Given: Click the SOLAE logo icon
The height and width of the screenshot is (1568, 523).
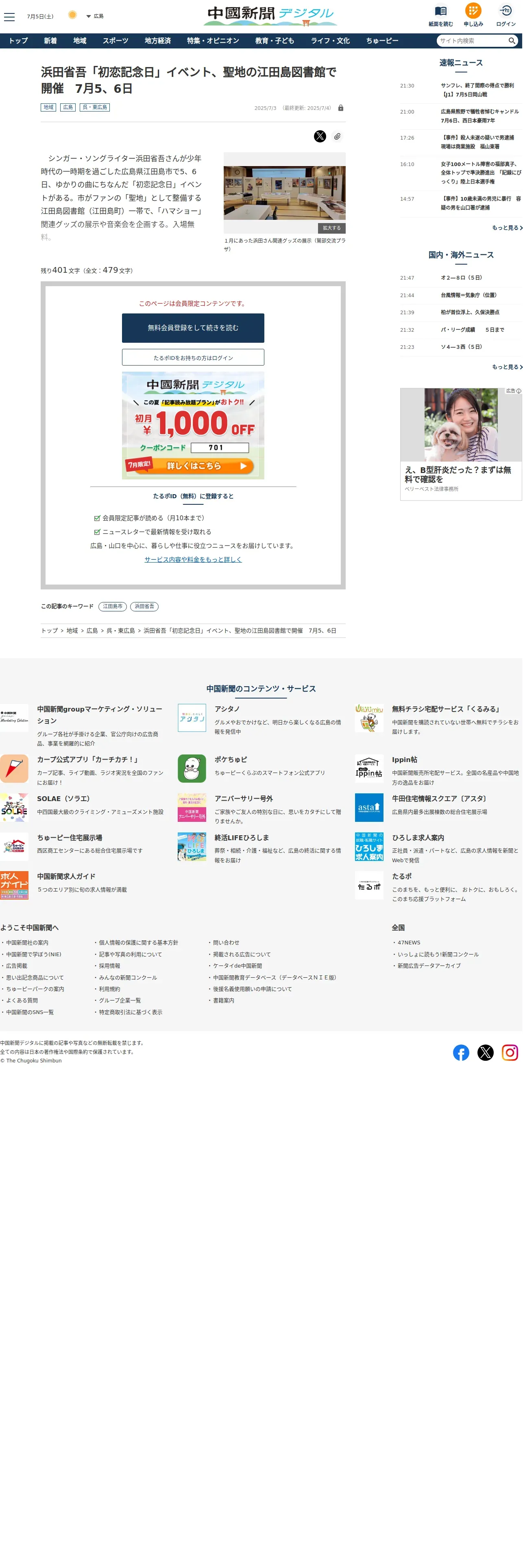Looking at the screenshot, I should pos(14,808).
